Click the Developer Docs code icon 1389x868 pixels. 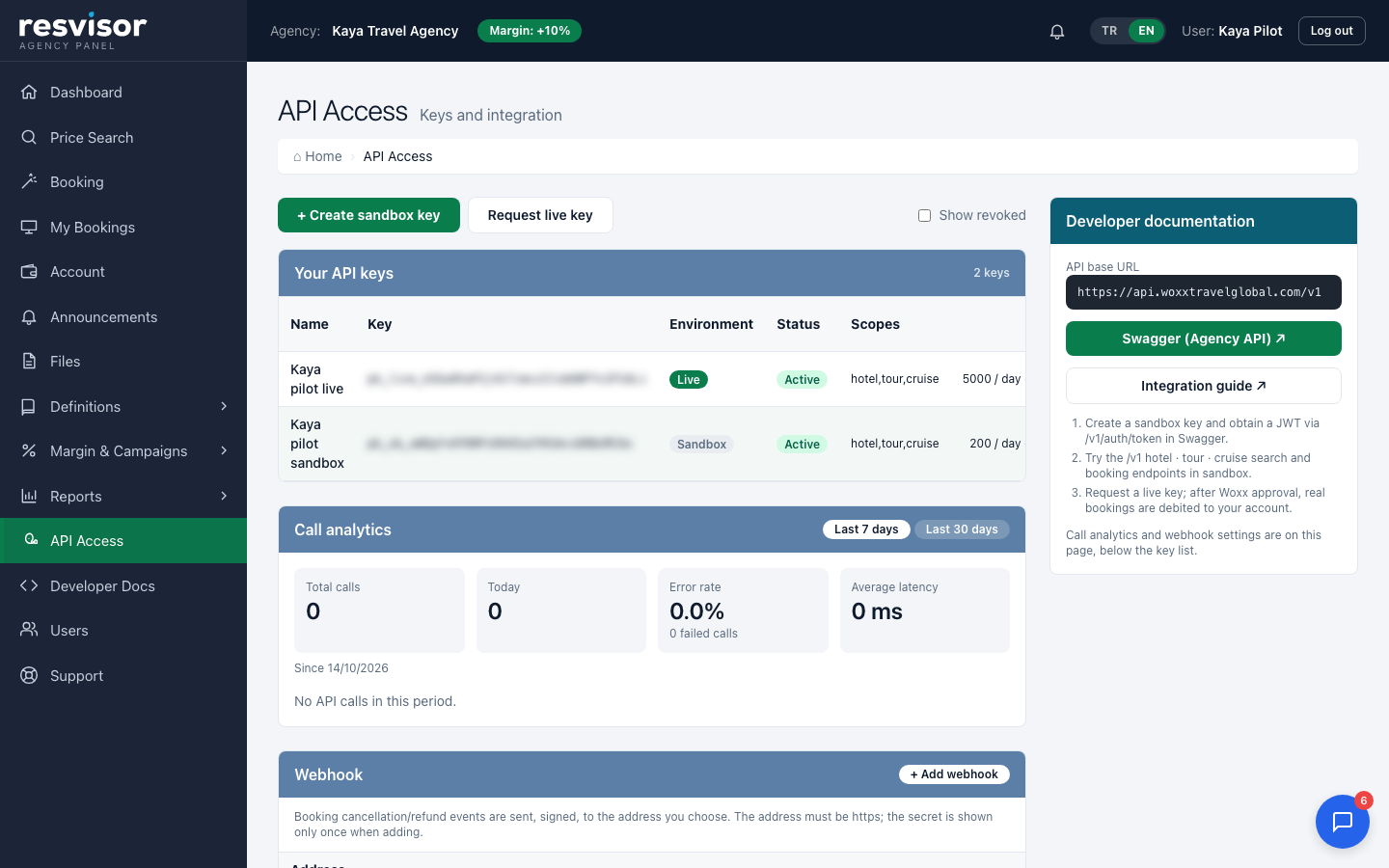(29, 585)
